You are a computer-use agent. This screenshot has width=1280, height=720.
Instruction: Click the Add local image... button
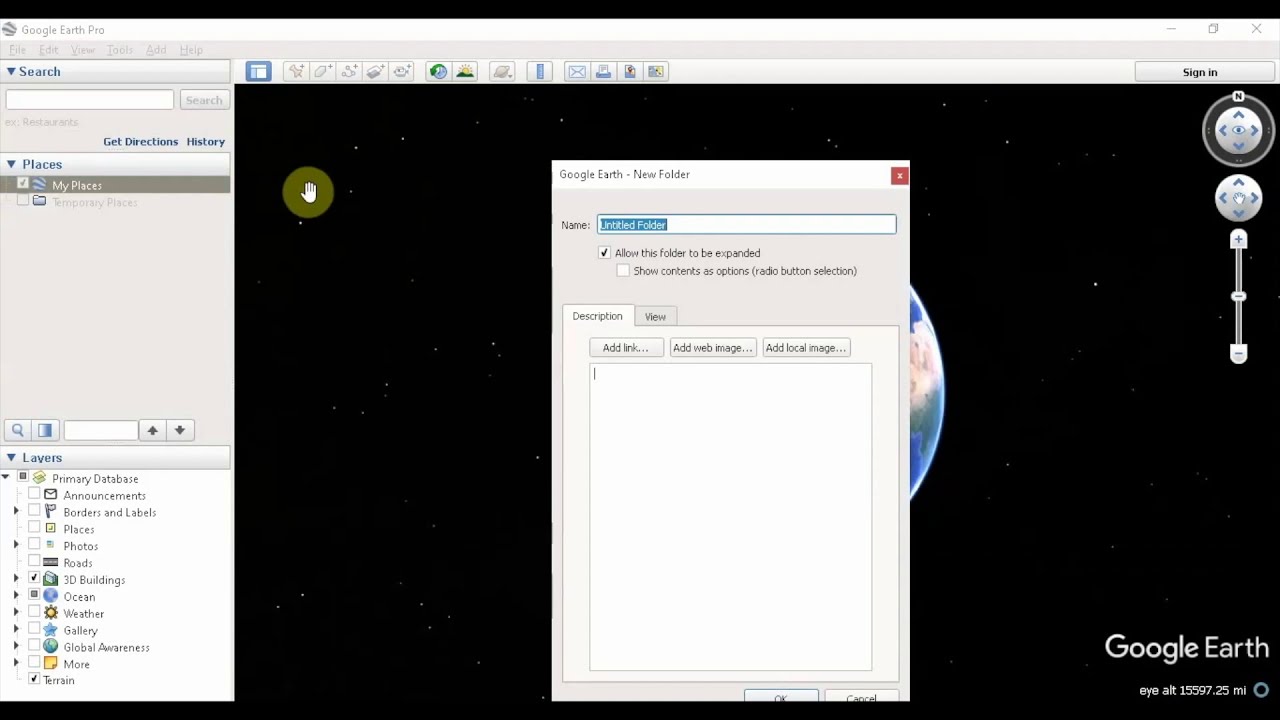click(x=806, y=348)
